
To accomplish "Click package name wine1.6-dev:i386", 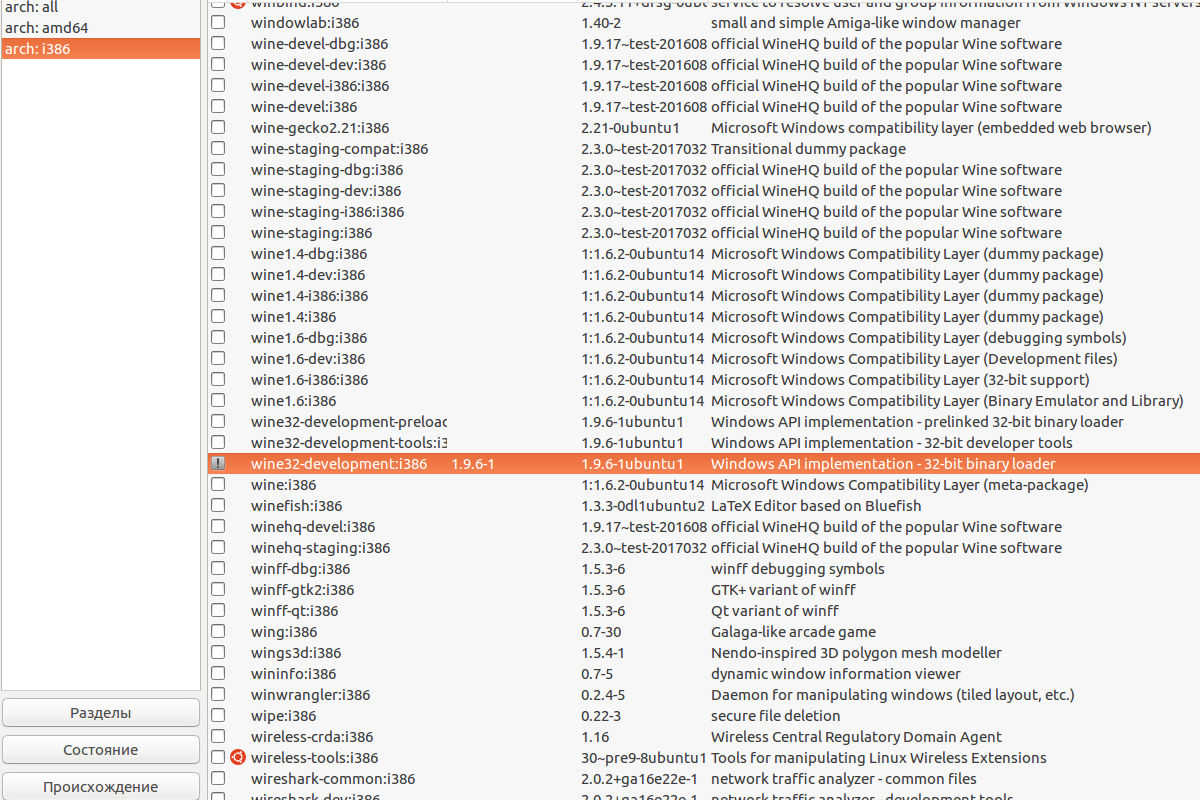I will point(308,358).
